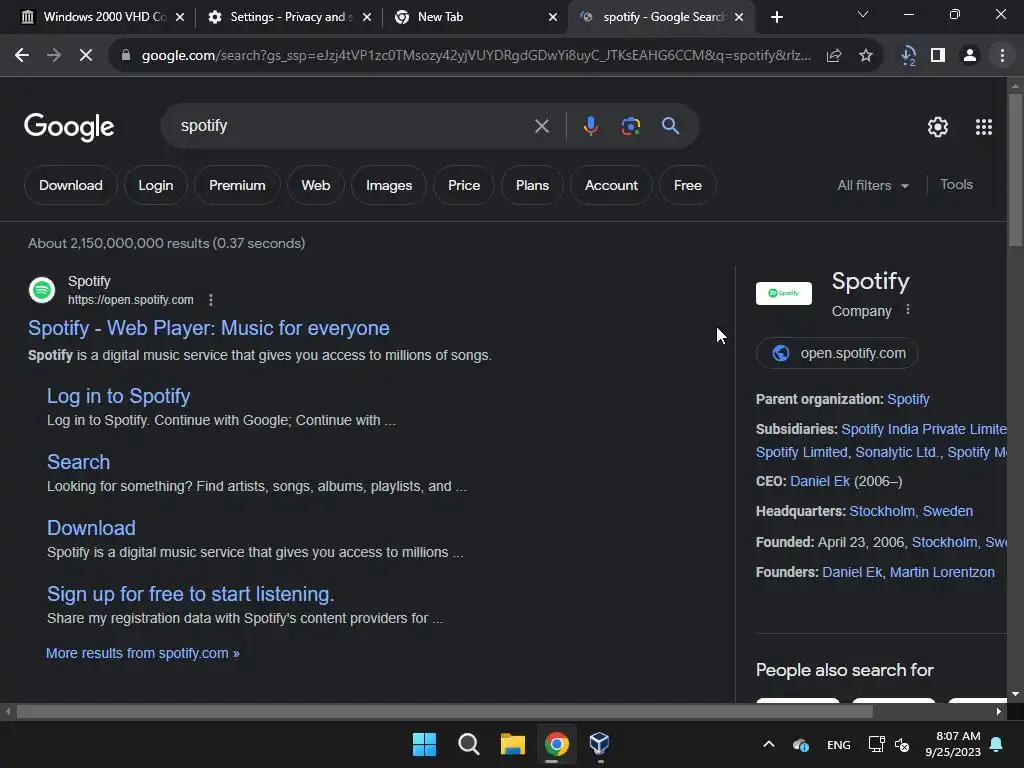Open ENG language indicator in tray

tap(839, 744)
